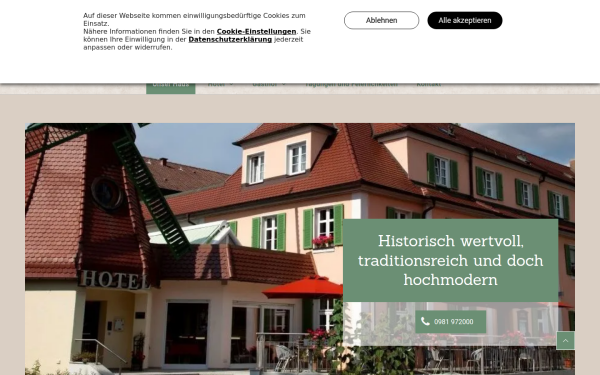Click the phone handset icon

point(425,321)
